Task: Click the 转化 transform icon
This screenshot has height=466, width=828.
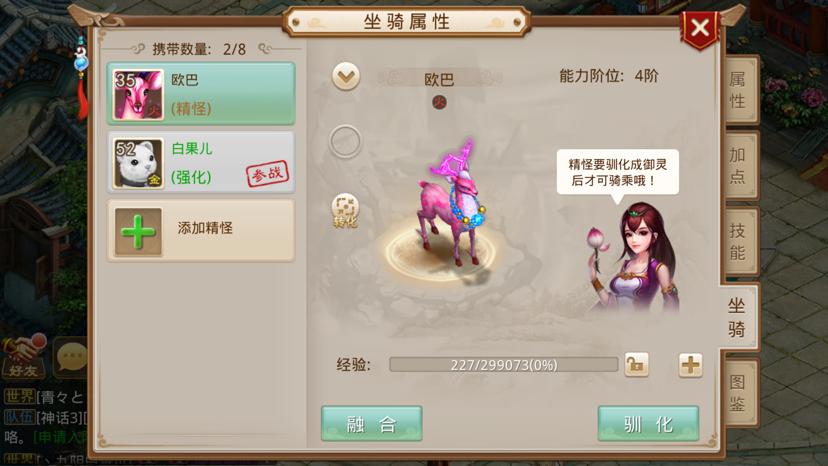Action: [345, 210]
